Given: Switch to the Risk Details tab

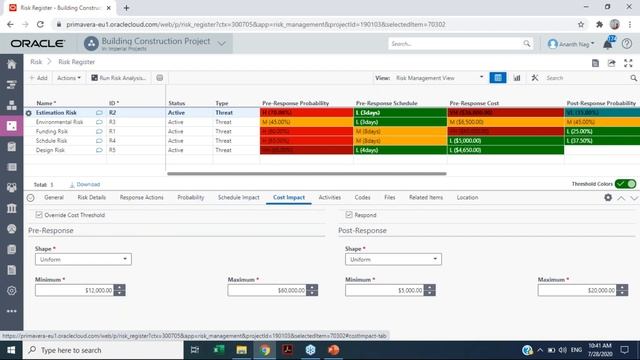Looking at the screenshot, I should coord(91,197).
